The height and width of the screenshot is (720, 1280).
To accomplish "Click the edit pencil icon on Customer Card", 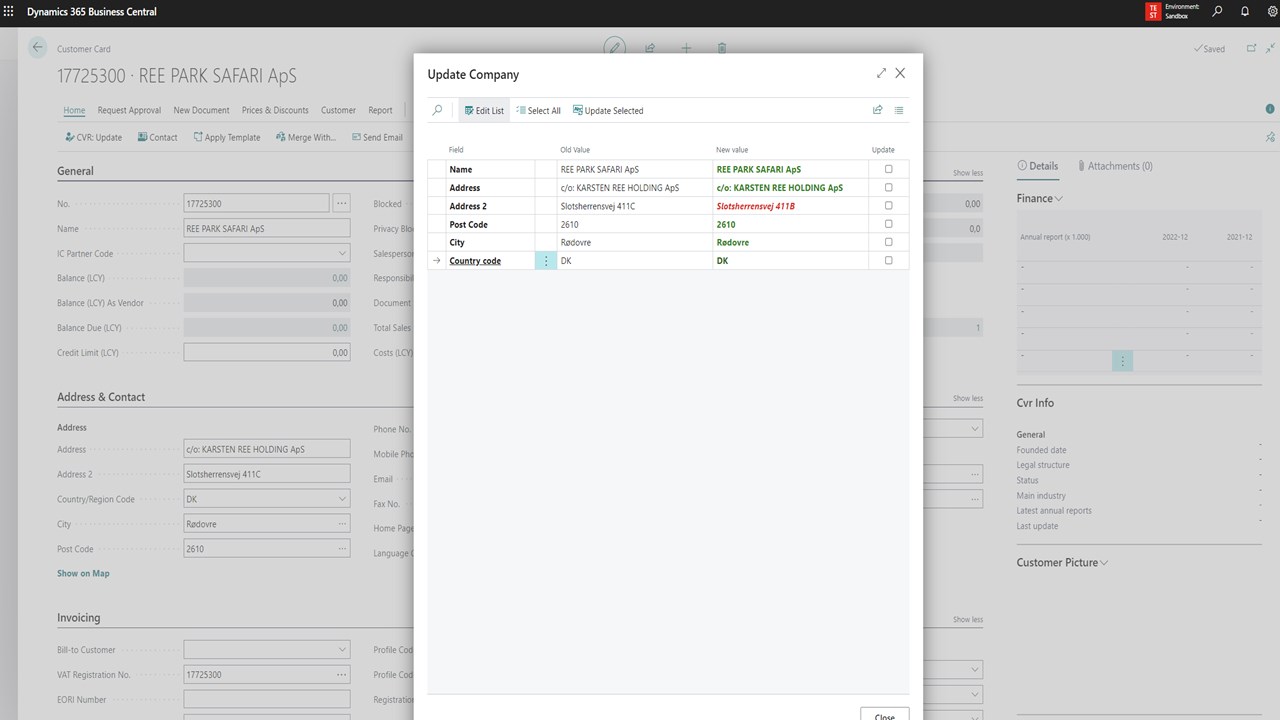I will (614, 47).
